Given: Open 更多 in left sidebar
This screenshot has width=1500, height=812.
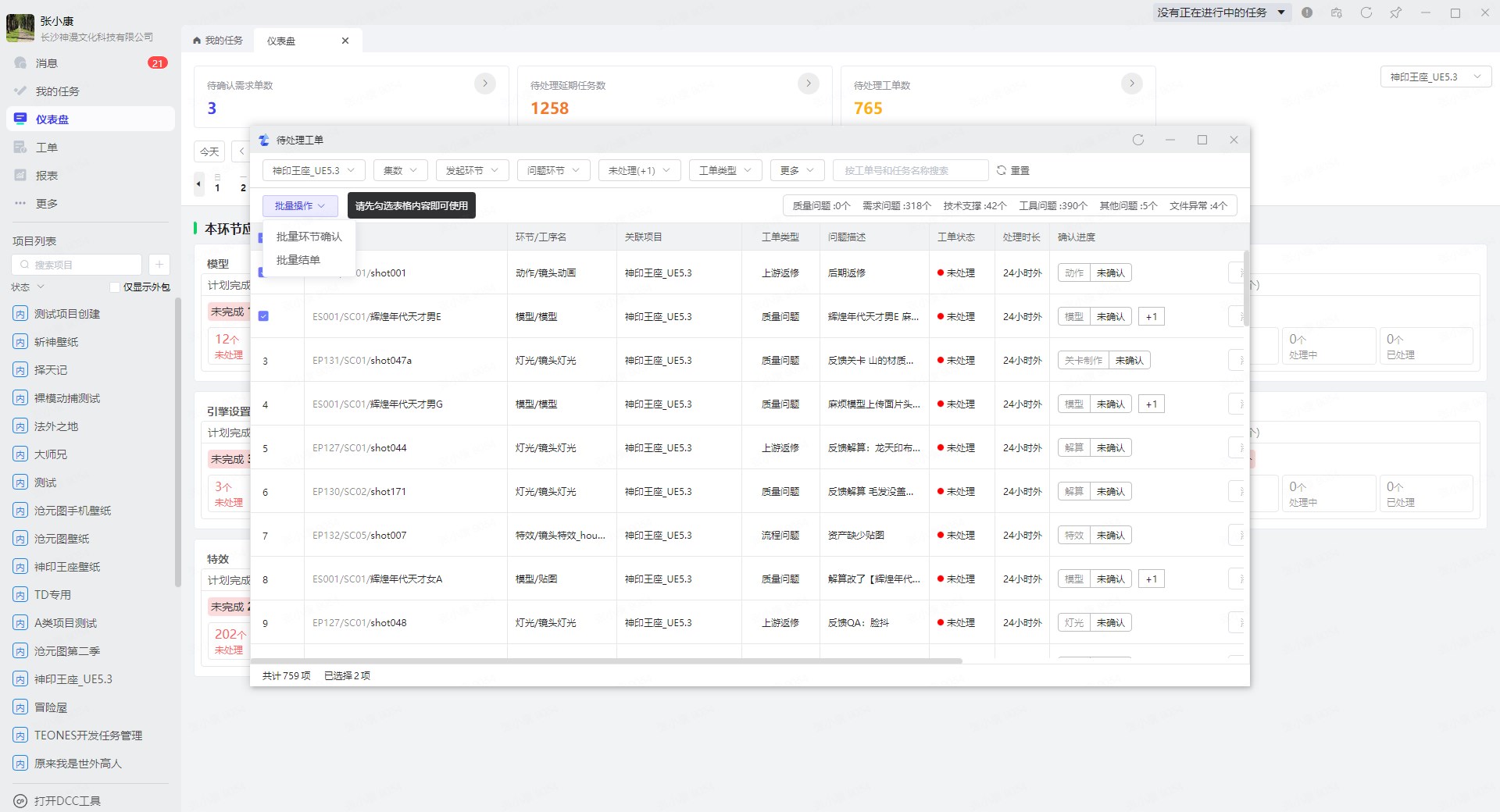Looking at the screenshot, I should (90, 204).
